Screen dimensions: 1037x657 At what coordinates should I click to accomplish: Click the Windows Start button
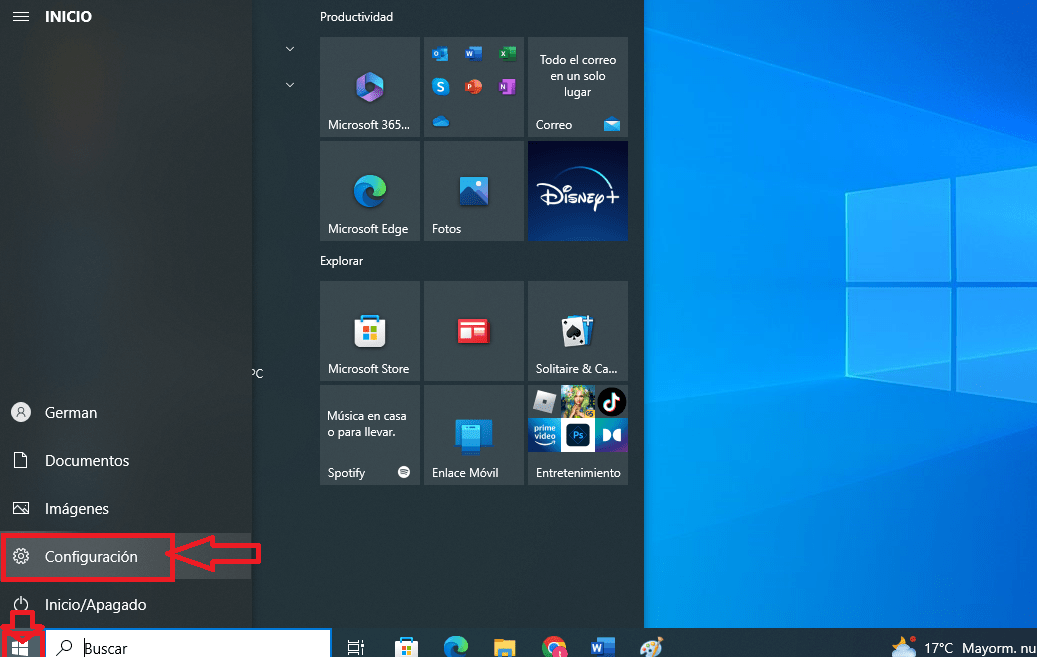[21, 647]
